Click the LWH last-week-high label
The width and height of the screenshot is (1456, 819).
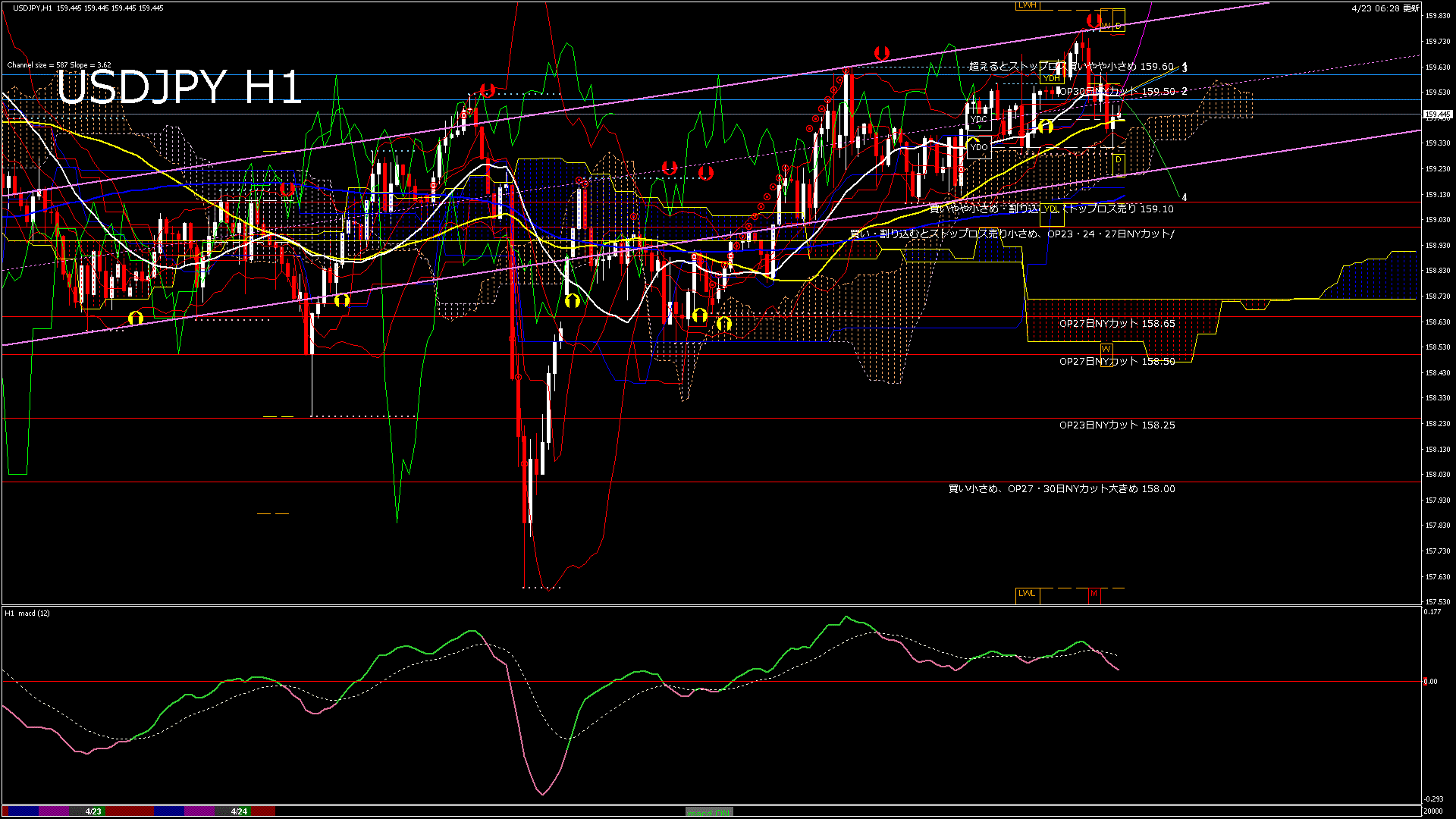tap(1027, 5)
